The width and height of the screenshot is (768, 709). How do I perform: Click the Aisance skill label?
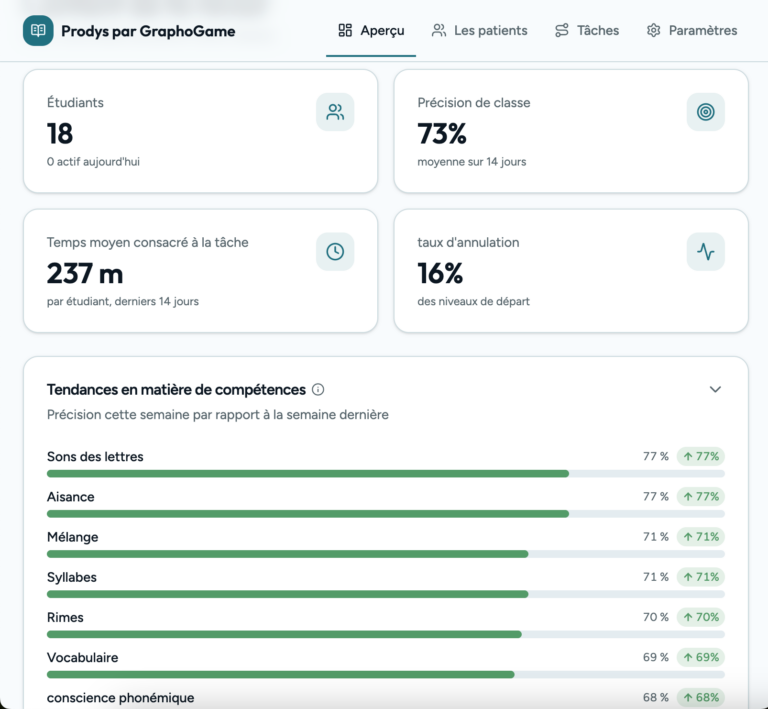click(x=71, y=496)
